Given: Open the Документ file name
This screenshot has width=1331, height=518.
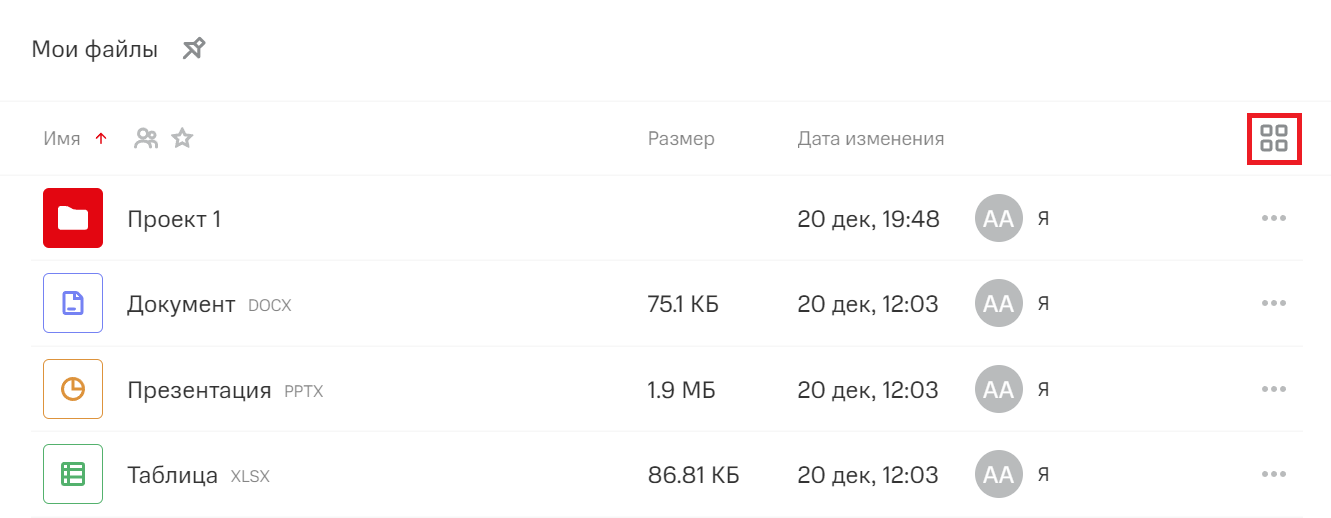Looking at the screenshot, I should (x=181, y=304).
